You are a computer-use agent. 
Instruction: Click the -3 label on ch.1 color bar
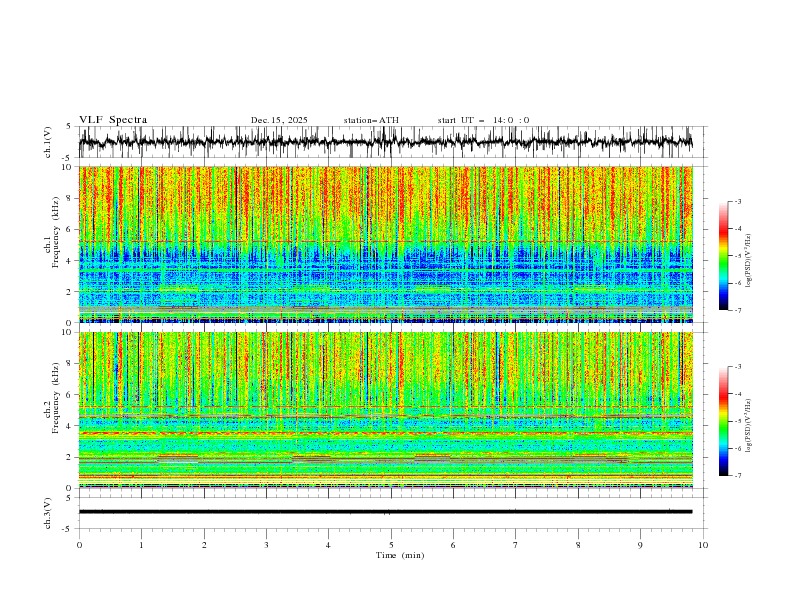coord(738,201)
